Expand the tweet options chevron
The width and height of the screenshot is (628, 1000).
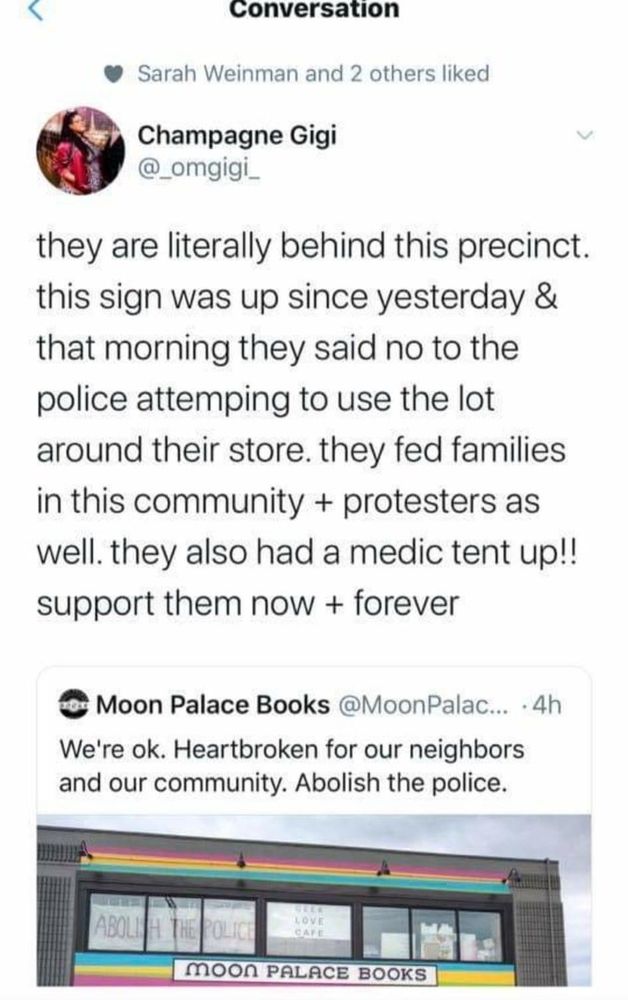(x=586, y=136)
